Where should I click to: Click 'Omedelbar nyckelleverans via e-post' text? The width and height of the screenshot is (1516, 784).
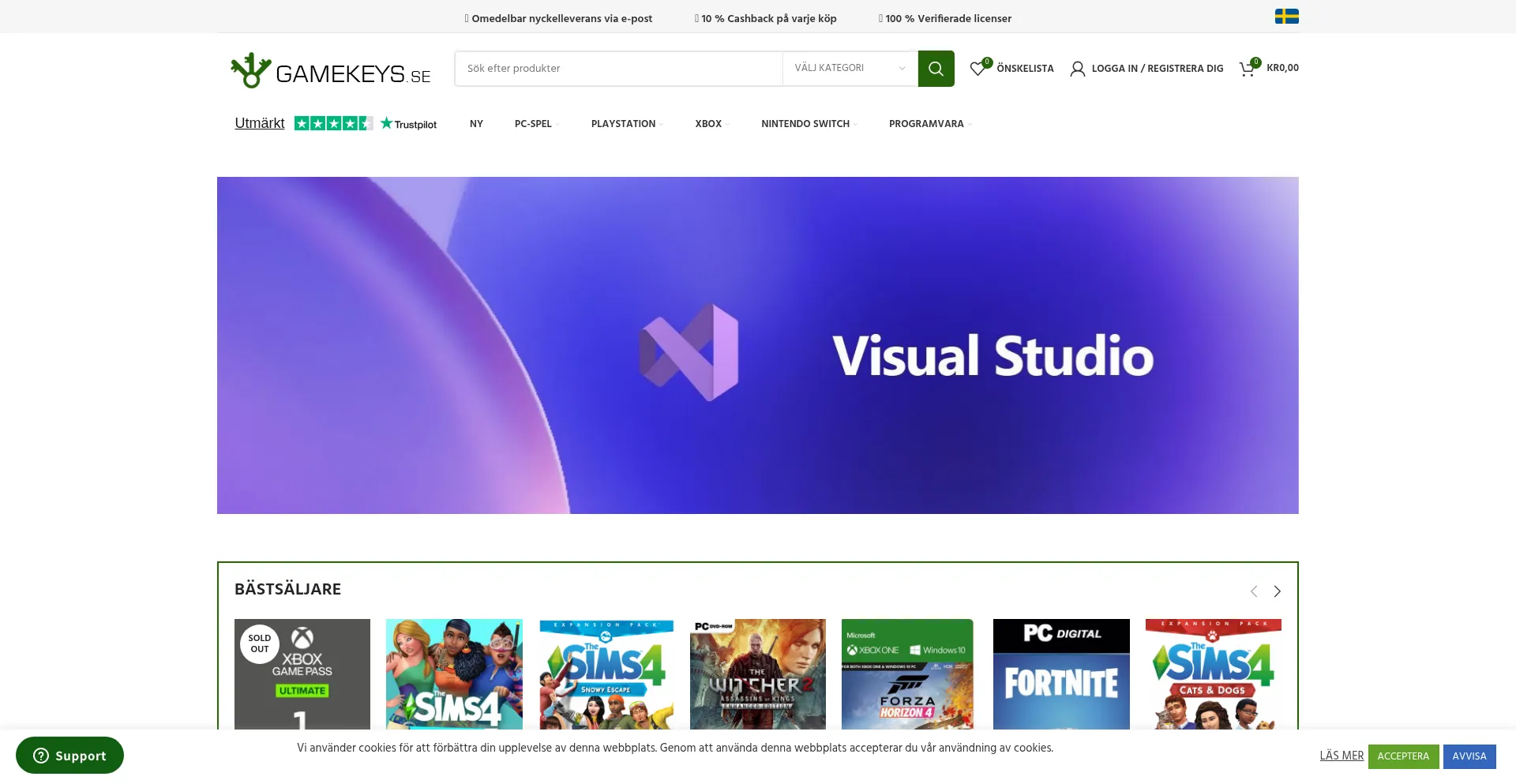click(561, 18)
